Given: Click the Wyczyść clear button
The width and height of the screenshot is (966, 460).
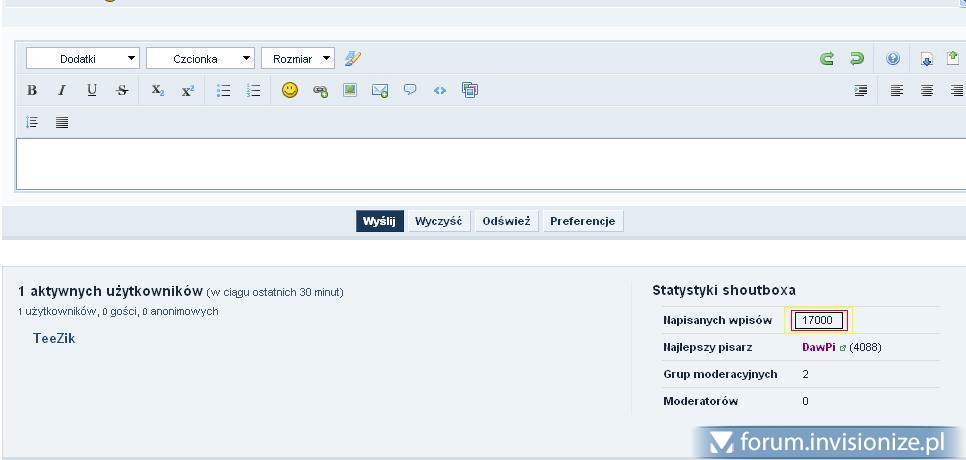Looking at the screenshot, I should coord(438,221).
